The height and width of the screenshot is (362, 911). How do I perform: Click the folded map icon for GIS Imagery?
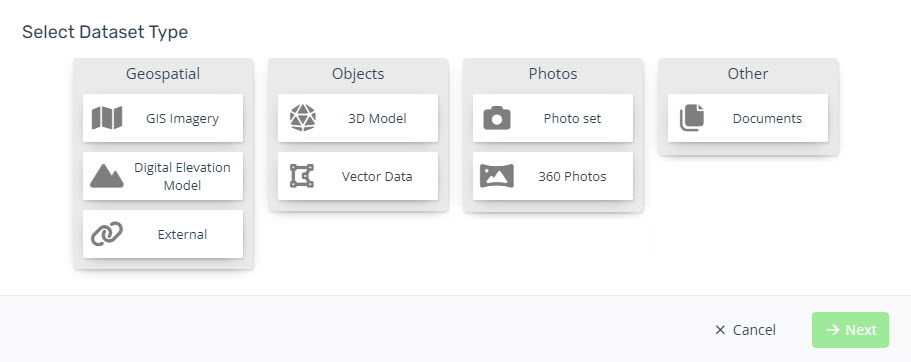(x=107, y=118)
